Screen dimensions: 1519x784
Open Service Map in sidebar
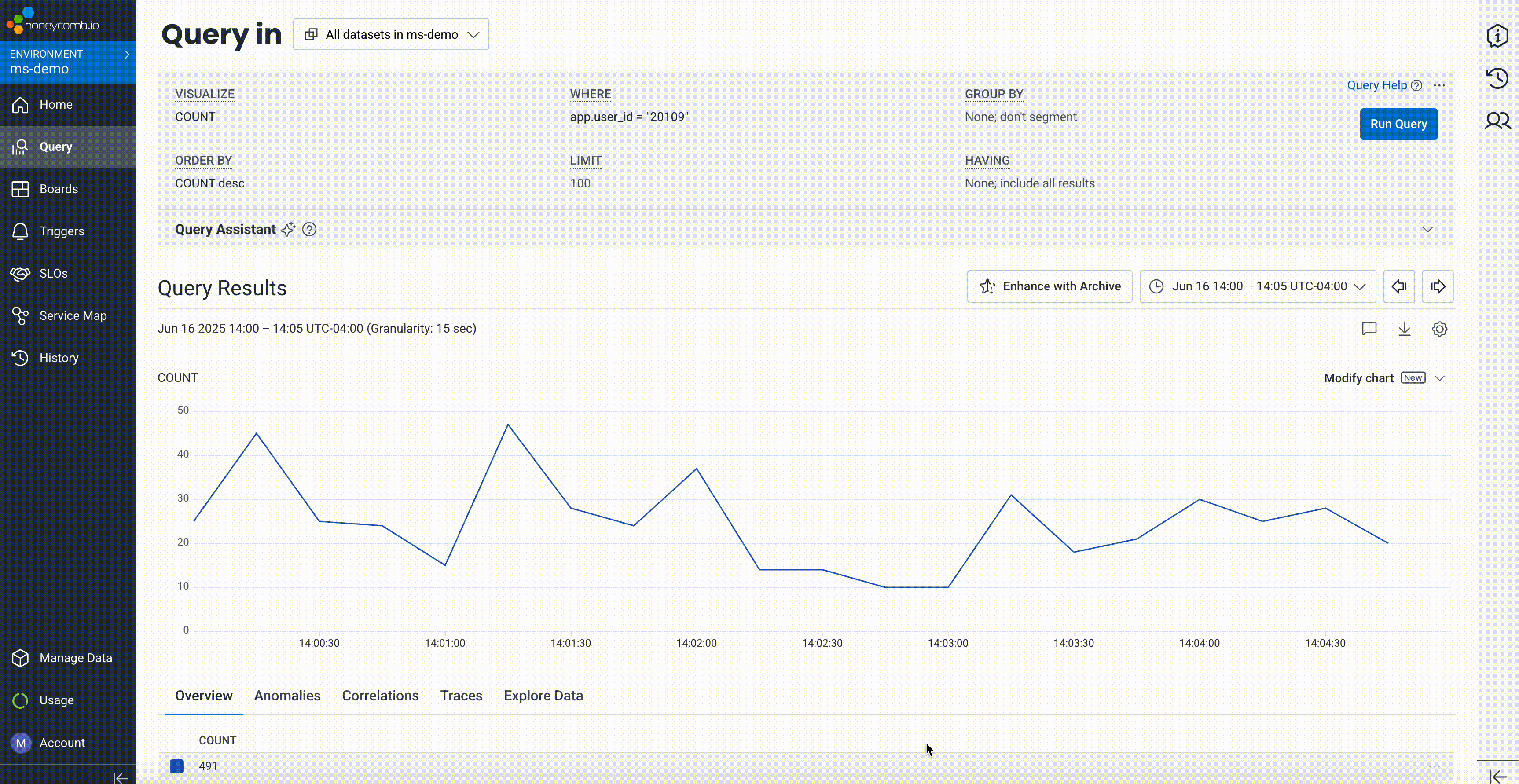click(73, 316)
